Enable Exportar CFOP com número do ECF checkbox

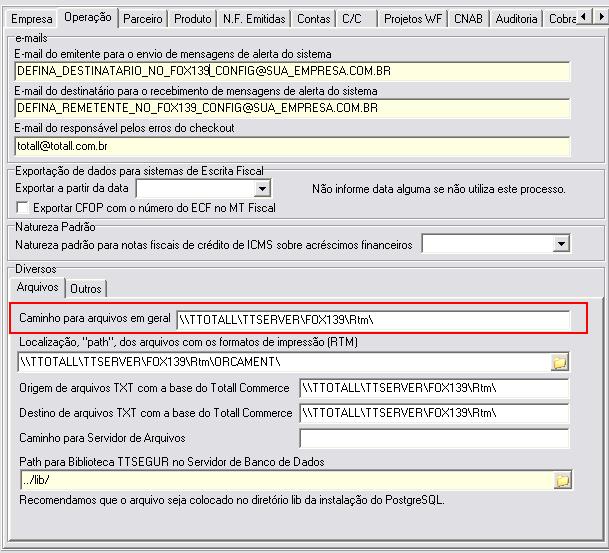tap(23, 208)
